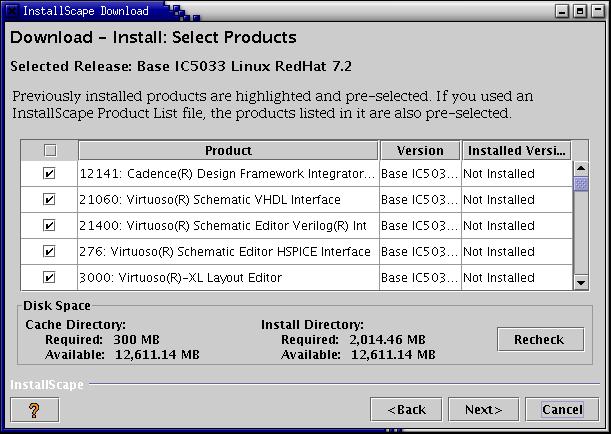
Task: Go to previous step with Back button
Action: [x=406, y=409]
